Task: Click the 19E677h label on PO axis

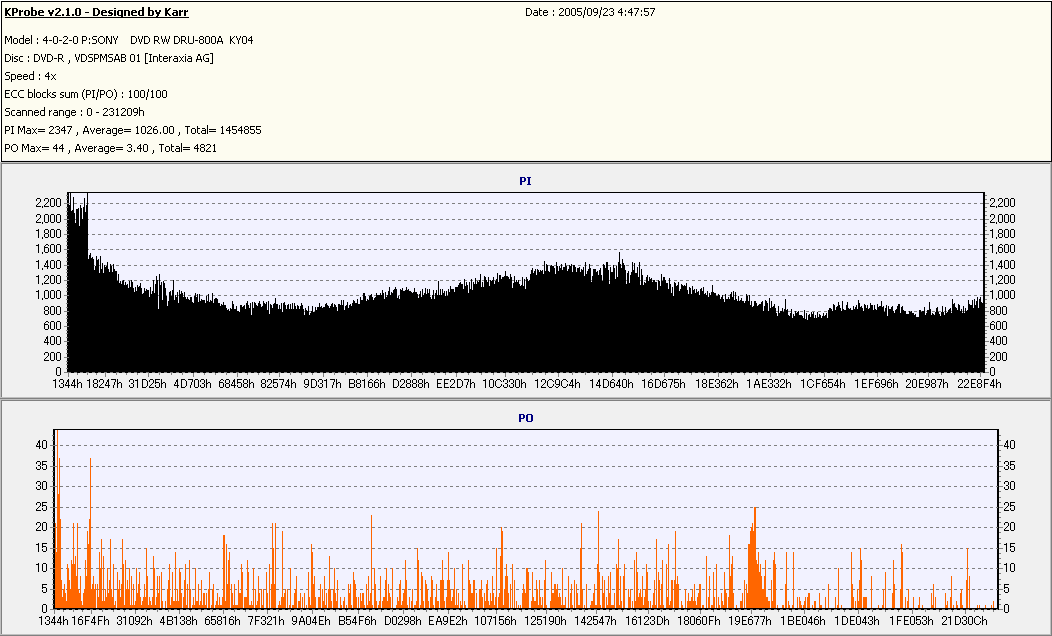Action: (749, 621)
